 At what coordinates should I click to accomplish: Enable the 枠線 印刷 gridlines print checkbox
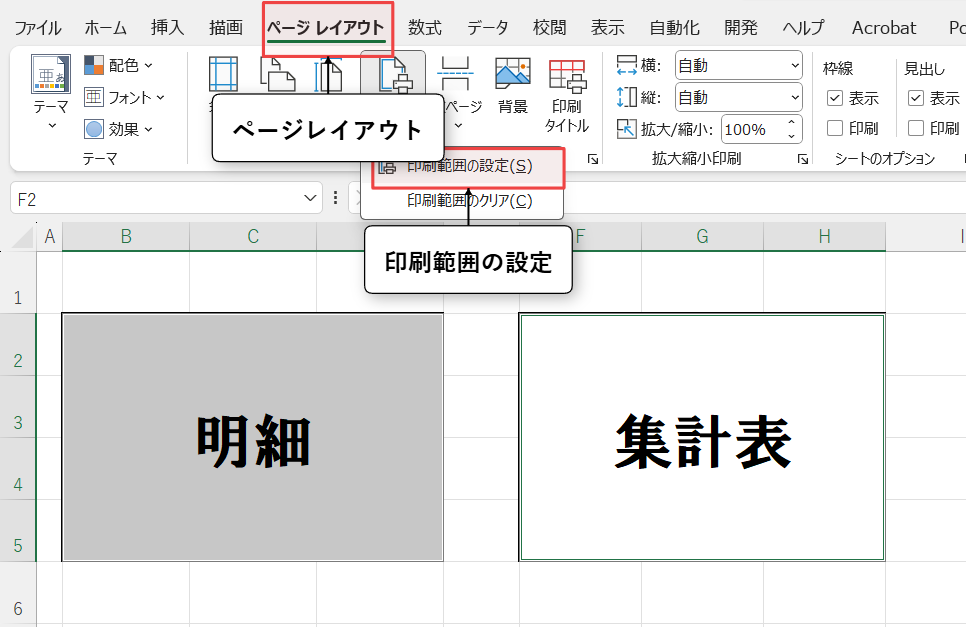(835, 128)
